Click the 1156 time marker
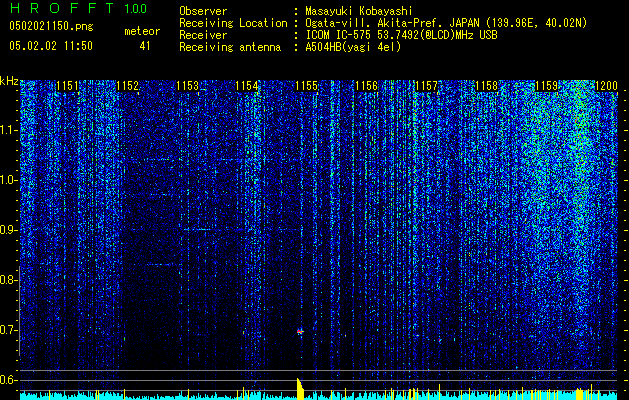Viewport: 629px width, 400px height. tap(367, 86)
